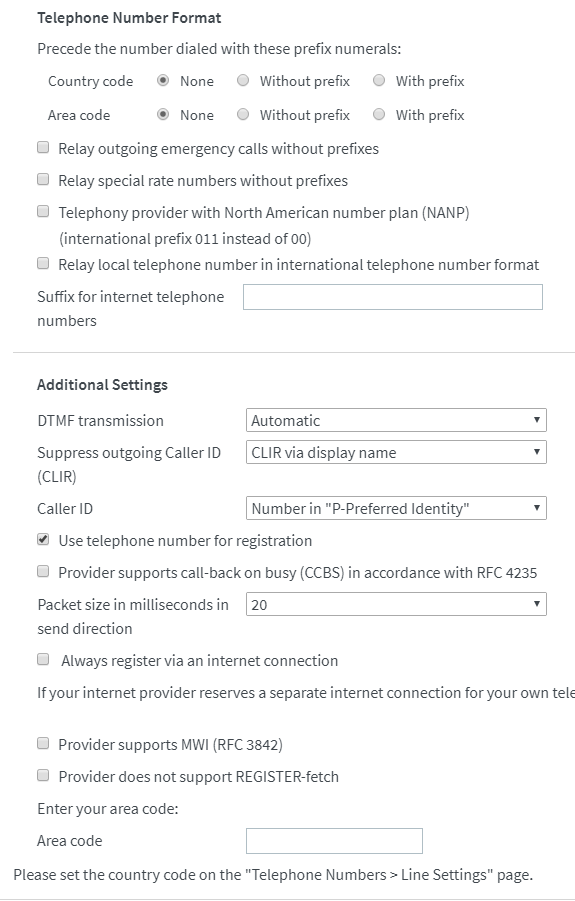This screenshot has height=901, width=575.
Task: Select Country code None radio button
Action: pos(163,80)
